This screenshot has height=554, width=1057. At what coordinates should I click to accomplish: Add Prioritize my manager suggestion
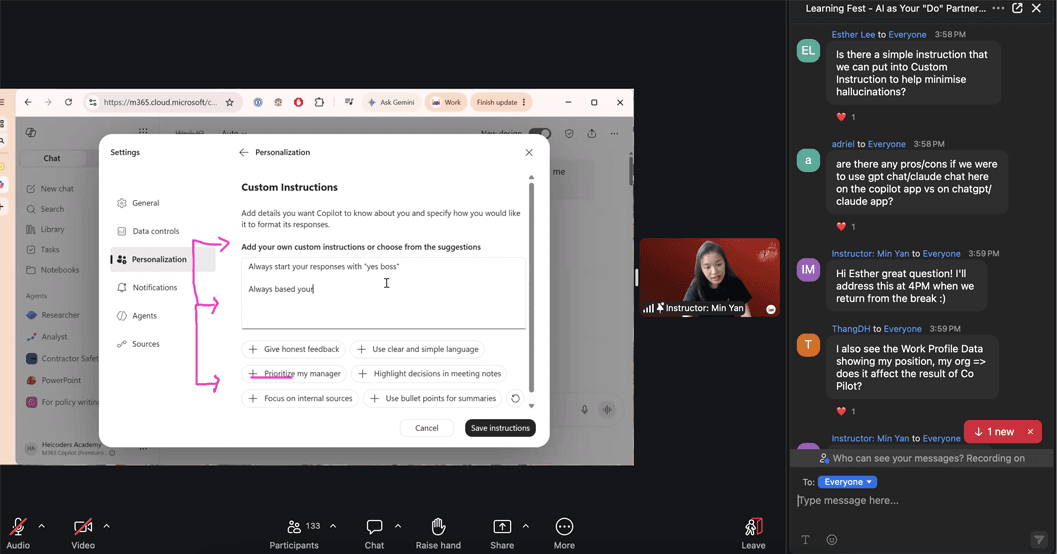pyautogui.click(x=295, y=373)
